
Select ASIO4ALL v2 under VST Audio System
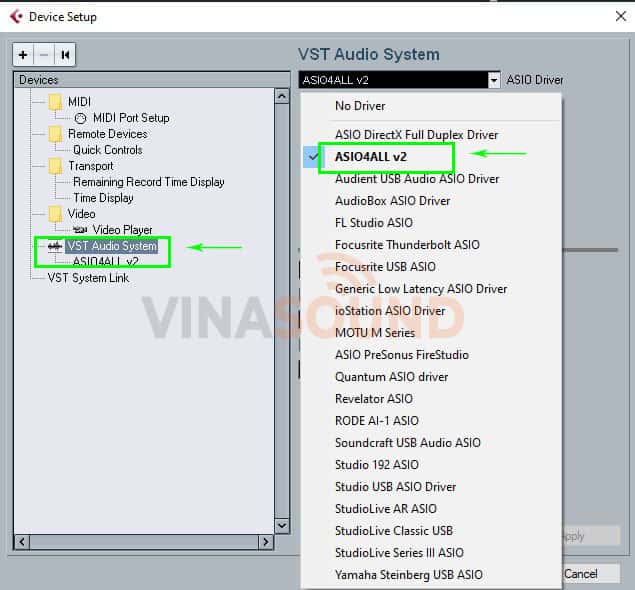[x=105, y=261]
